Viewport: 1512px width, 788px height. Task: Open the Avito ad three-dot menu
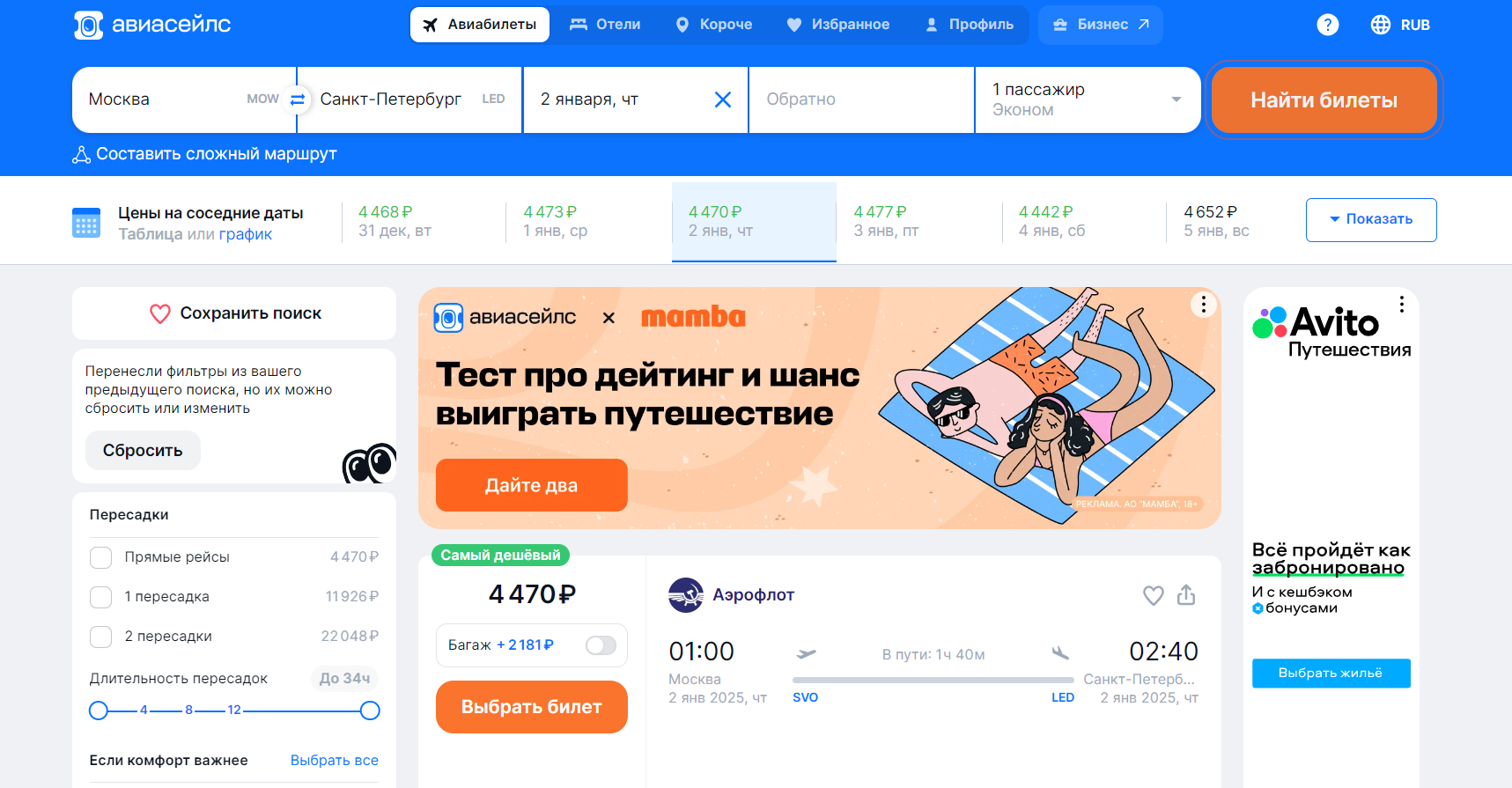(x=1402, y=305)
